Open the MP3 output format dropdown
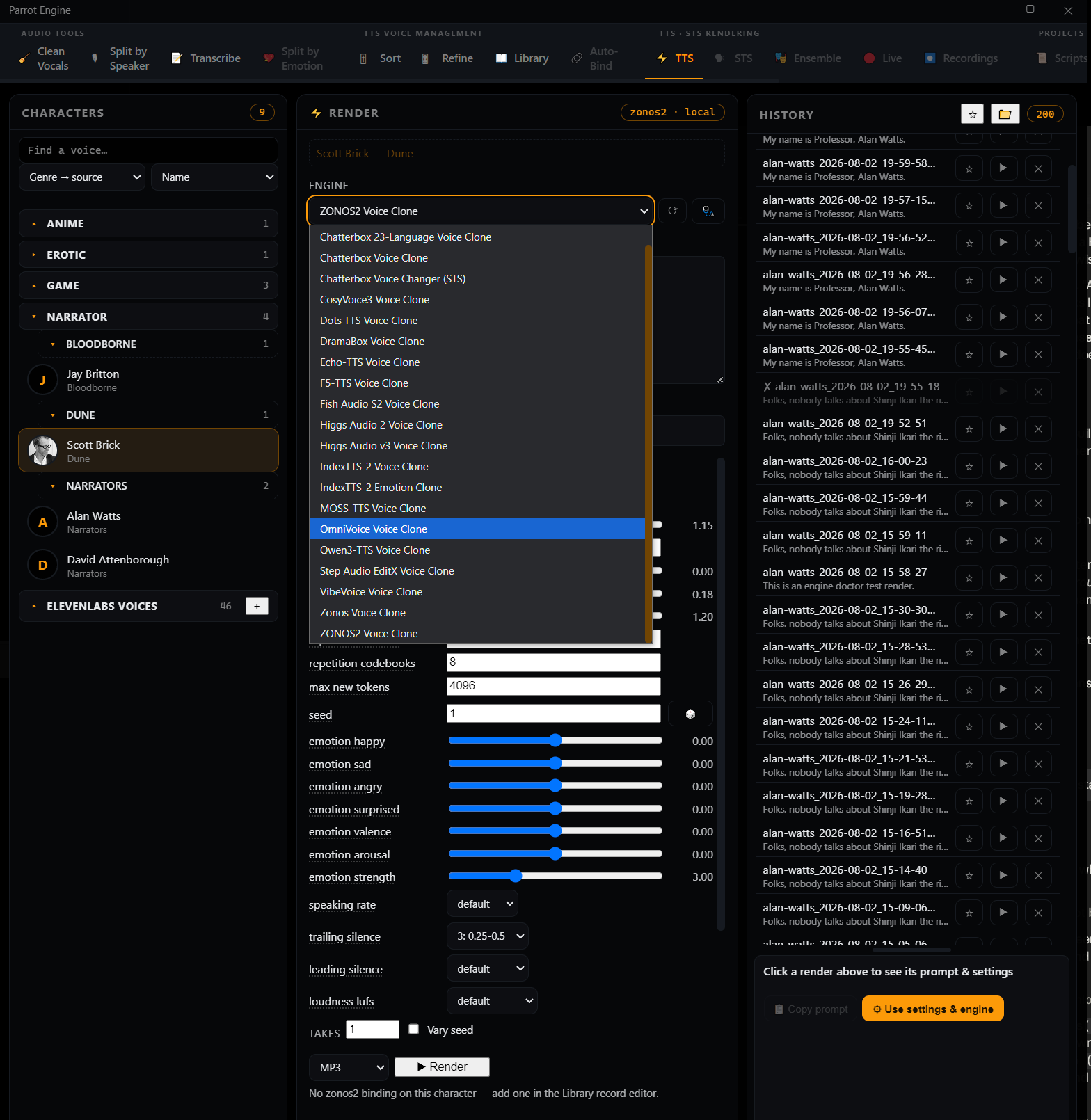Image resolution: width=1091 pixels, height=1120 pixels. (x=349, y=1067)
